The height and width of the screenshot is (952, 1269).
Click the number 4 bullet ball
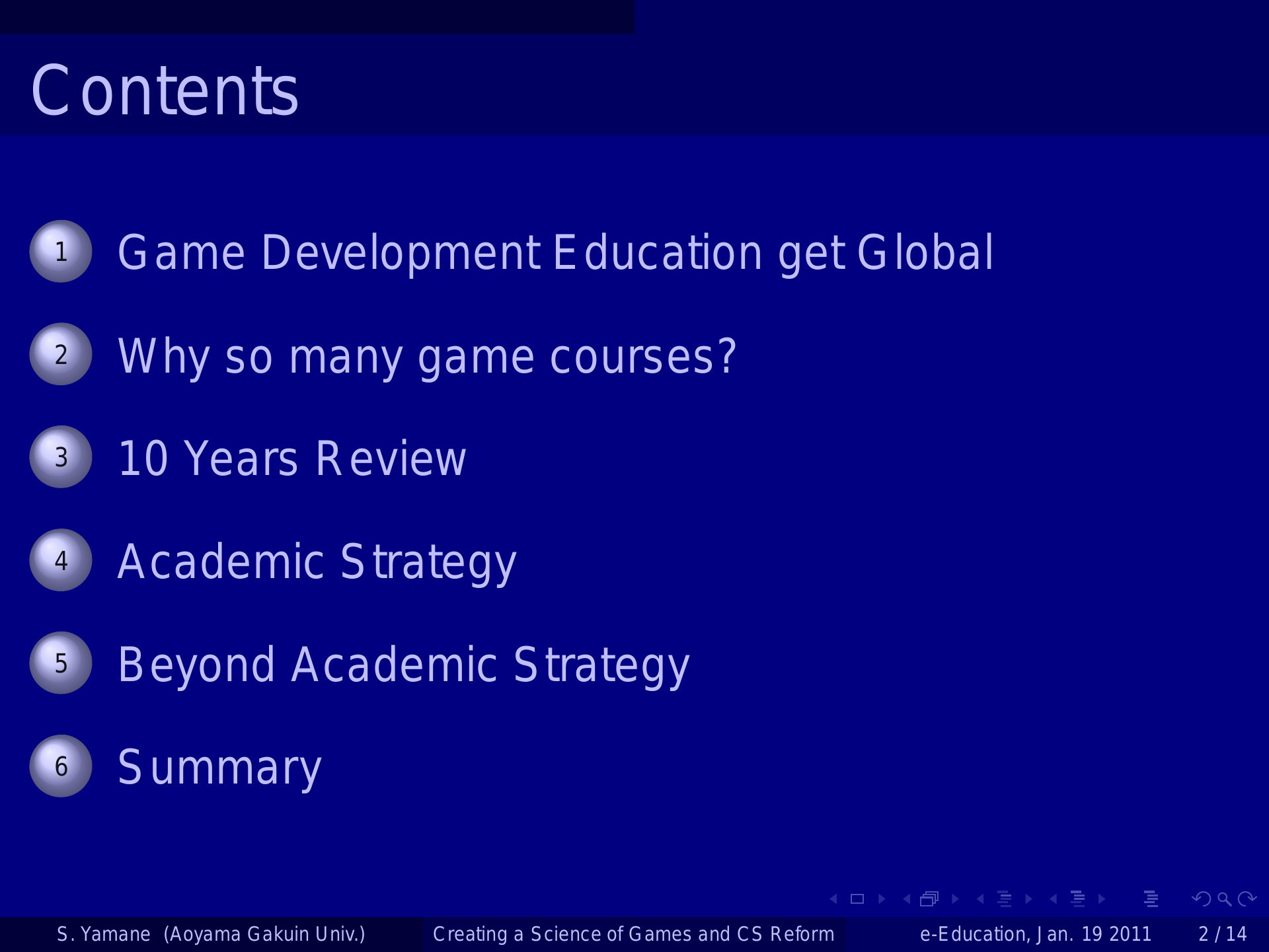tap(61, 560)
